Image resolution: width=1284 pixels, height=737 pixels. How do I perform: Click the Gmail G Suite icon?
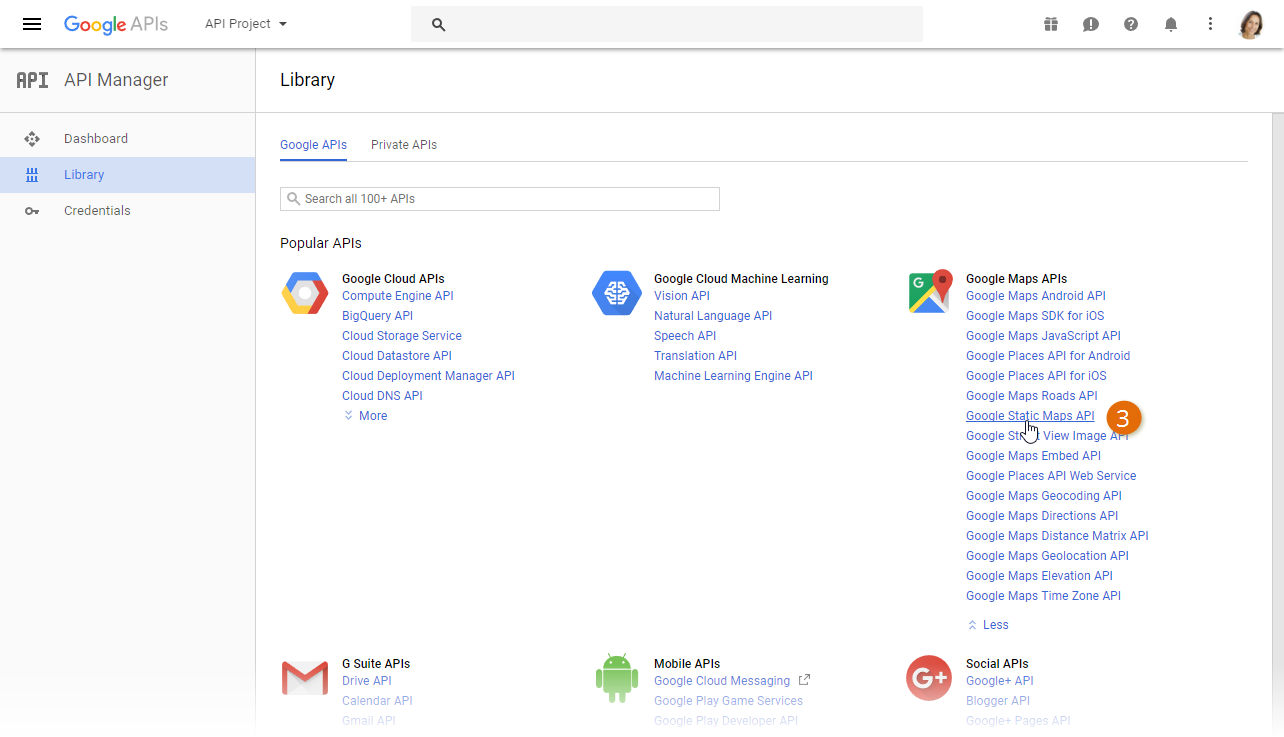pos(305,678)
